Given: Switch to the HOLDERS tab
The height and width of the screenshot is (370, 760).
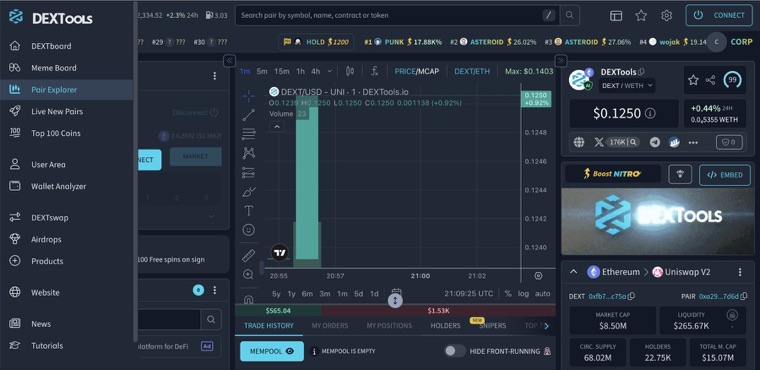Looking at the screenshot, I should [445, 325].
